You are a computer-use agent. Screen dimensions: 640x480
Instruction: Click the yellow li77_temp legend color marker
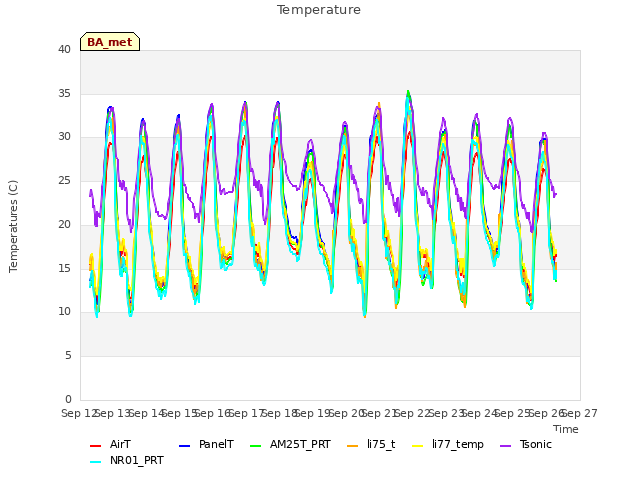click(418, 446)
